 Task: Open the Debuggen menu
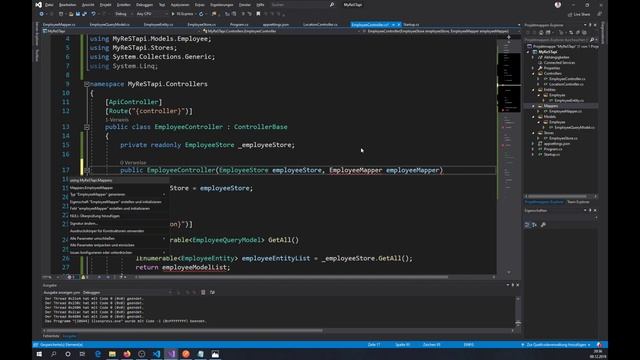click(144, 5)
